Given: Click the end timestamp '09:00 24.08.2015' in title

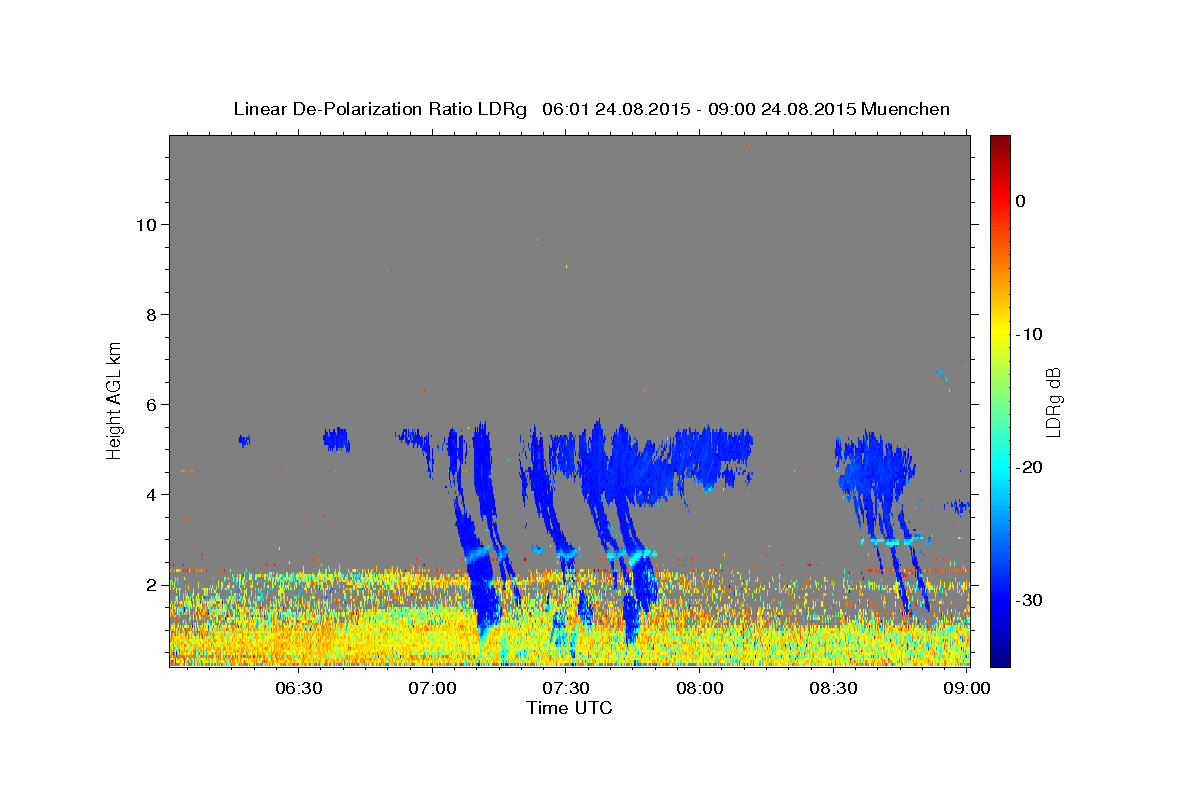Looking at the screenshot, I should pos(782,109).
